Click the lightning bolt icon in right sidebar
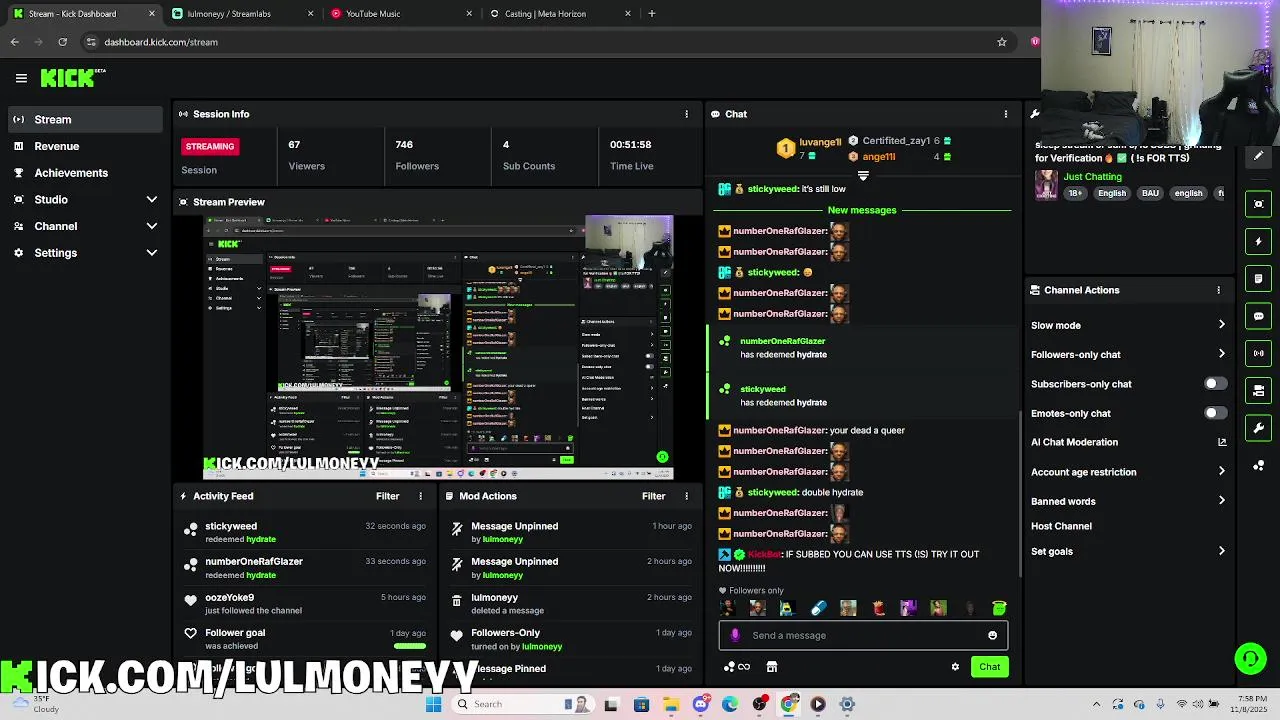The height and width of the screenshot is (720, 1280). [1258, 241]
